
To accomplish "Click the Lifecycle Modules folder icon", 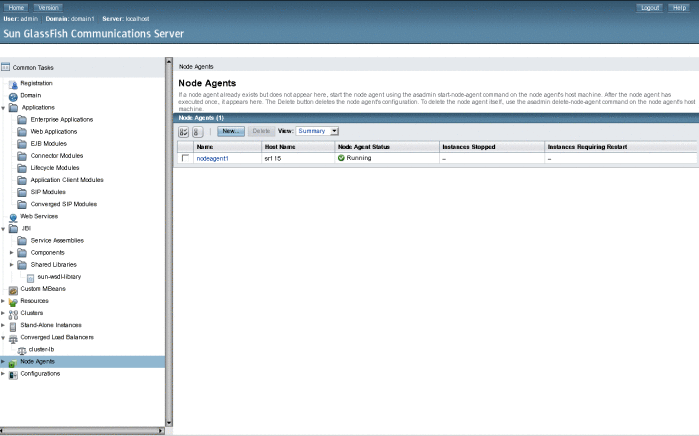I will click(22, 168).
